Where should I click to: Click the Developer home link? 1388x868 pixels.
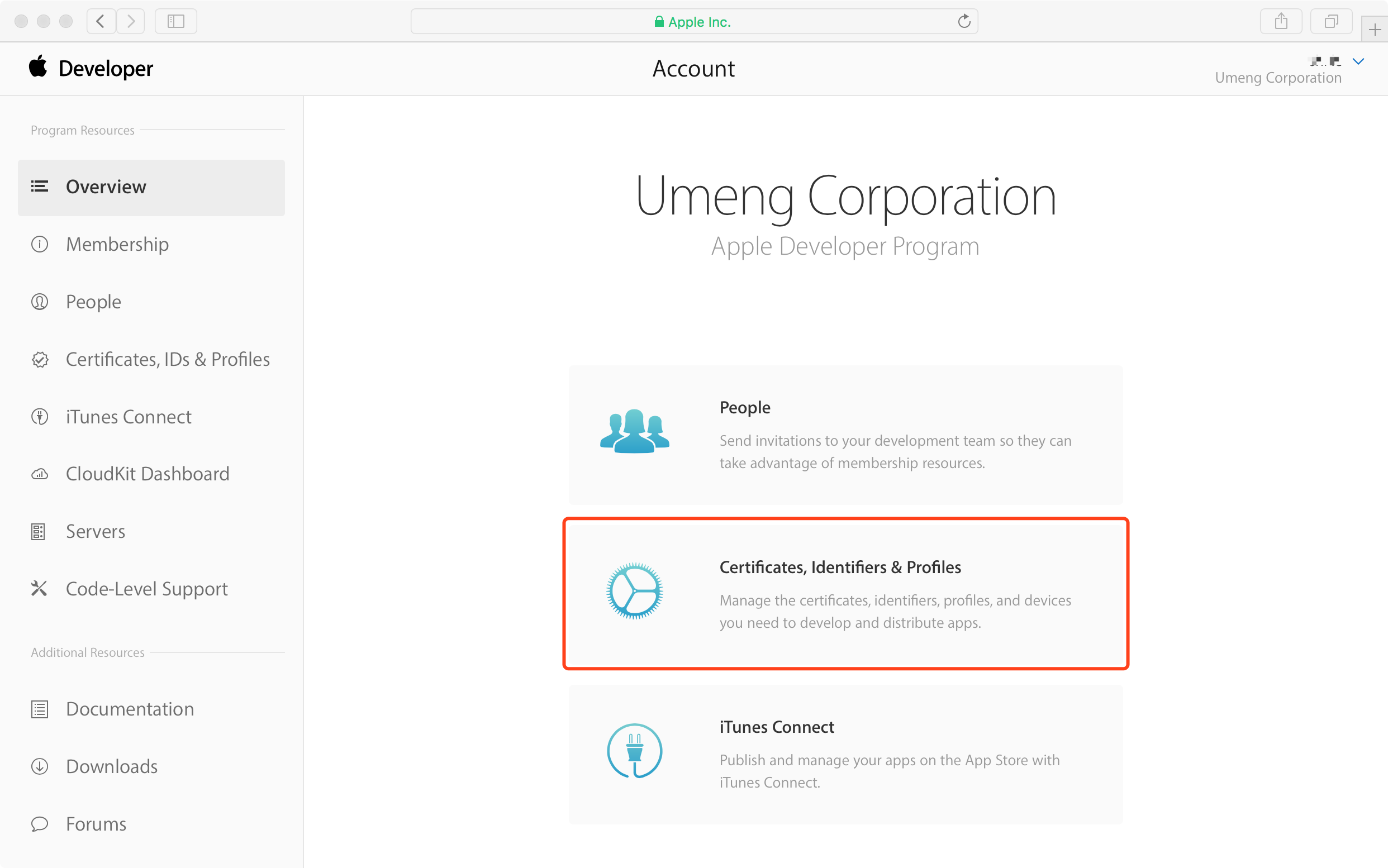(x=106, y=68)
